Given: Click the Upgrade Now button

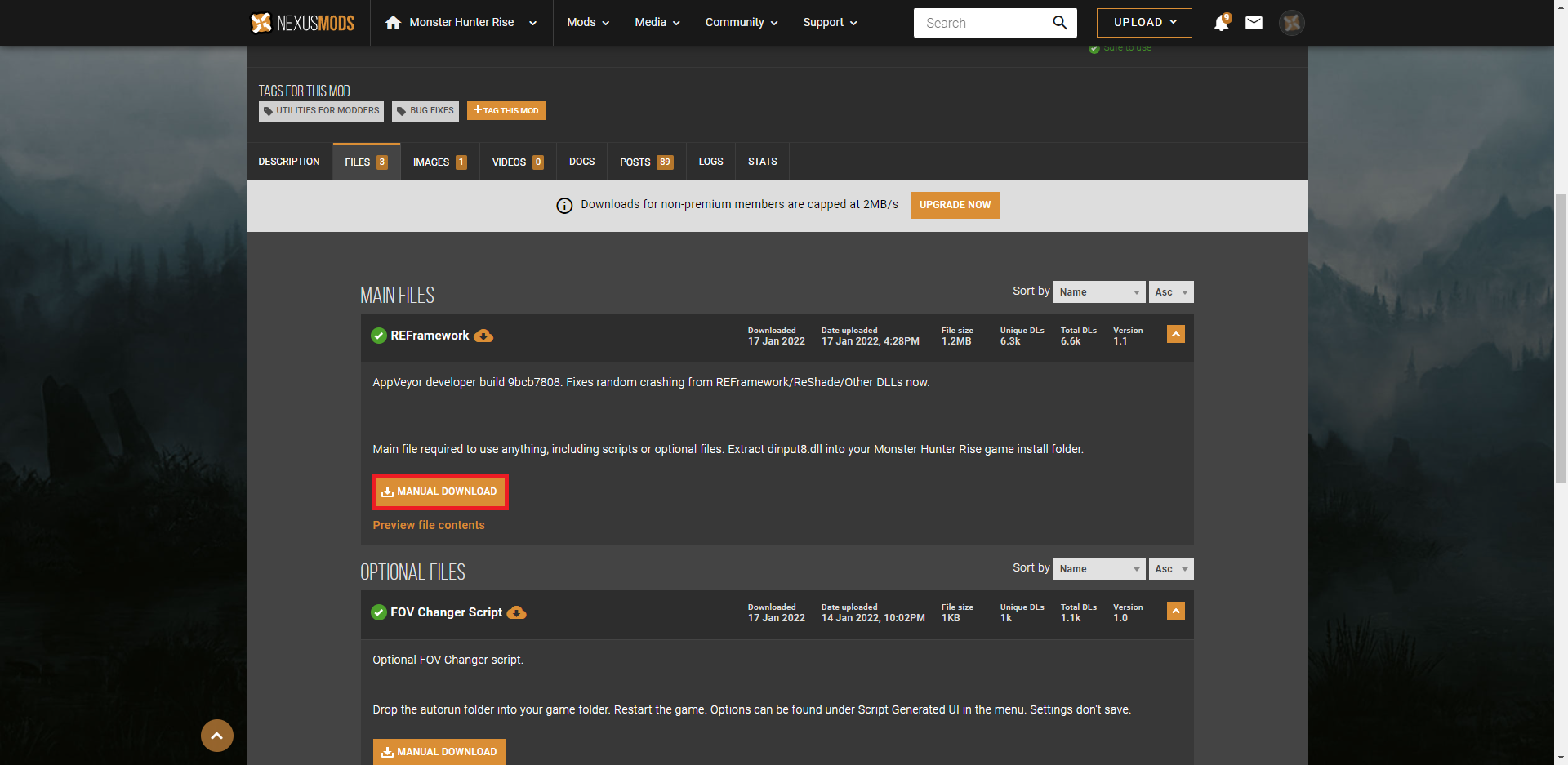Looking at the screenshot, I should 955,205.
